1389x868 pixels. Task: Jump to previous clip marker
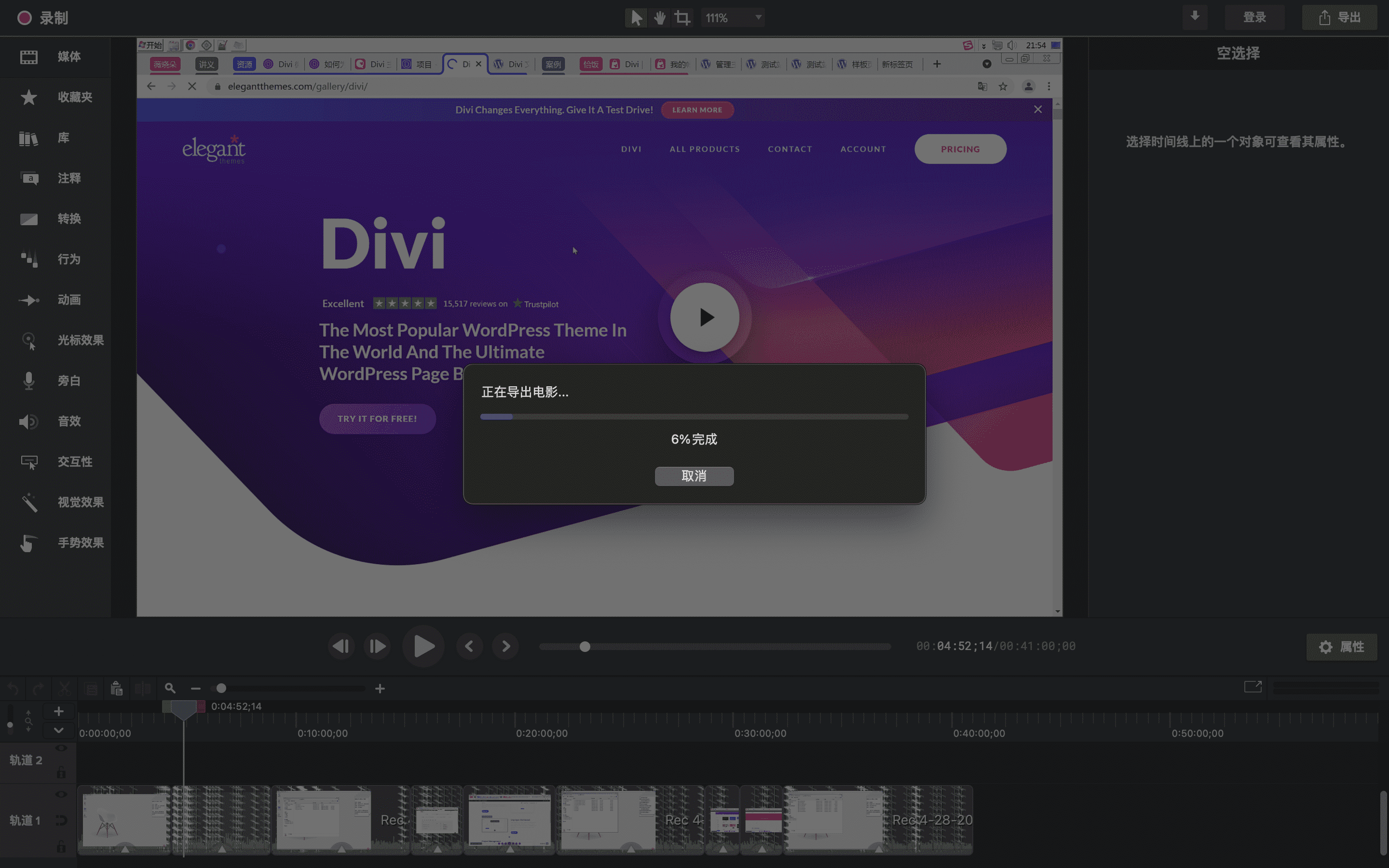469,646
